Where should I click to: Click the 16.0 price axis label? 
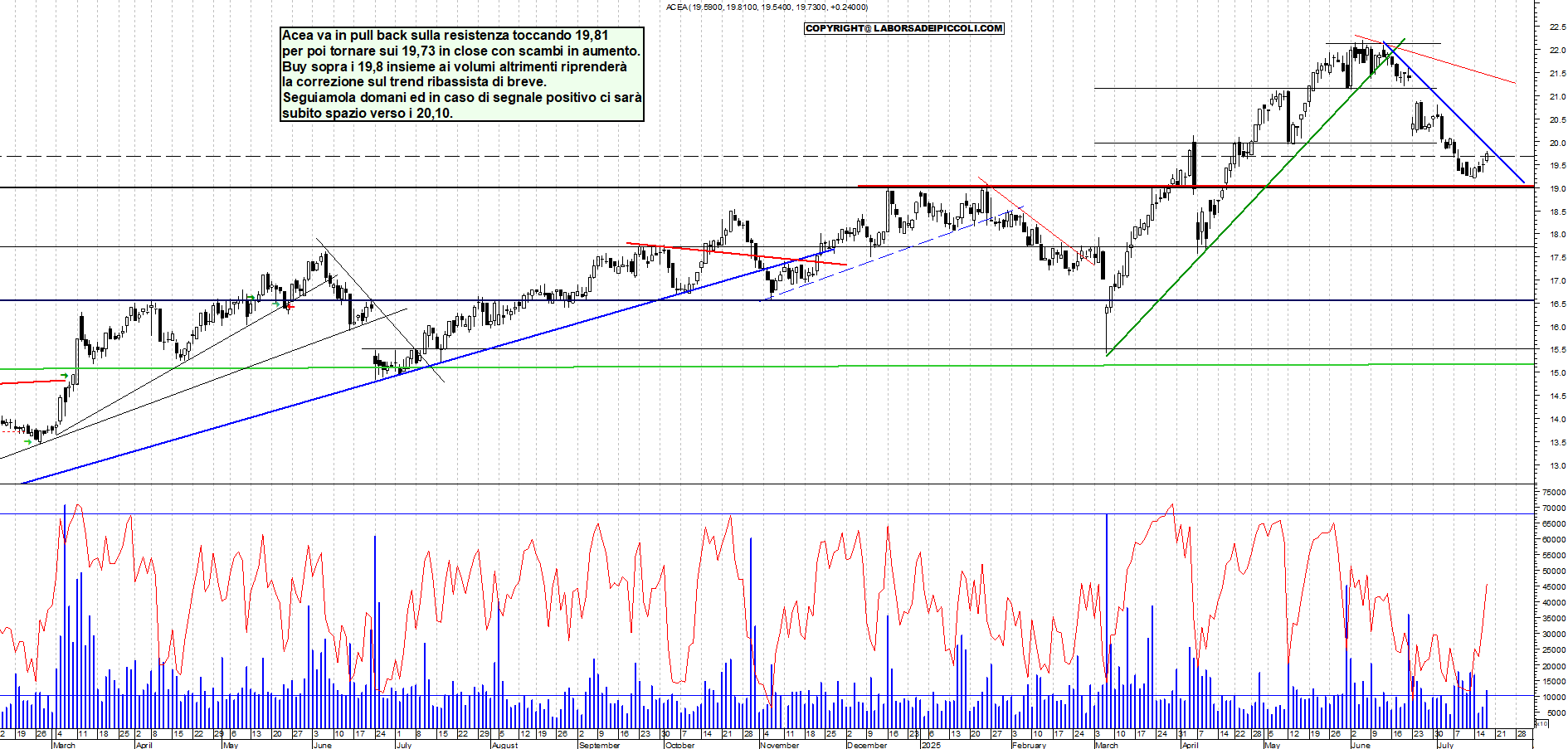pyautogui.click(x=1557, y=327)
